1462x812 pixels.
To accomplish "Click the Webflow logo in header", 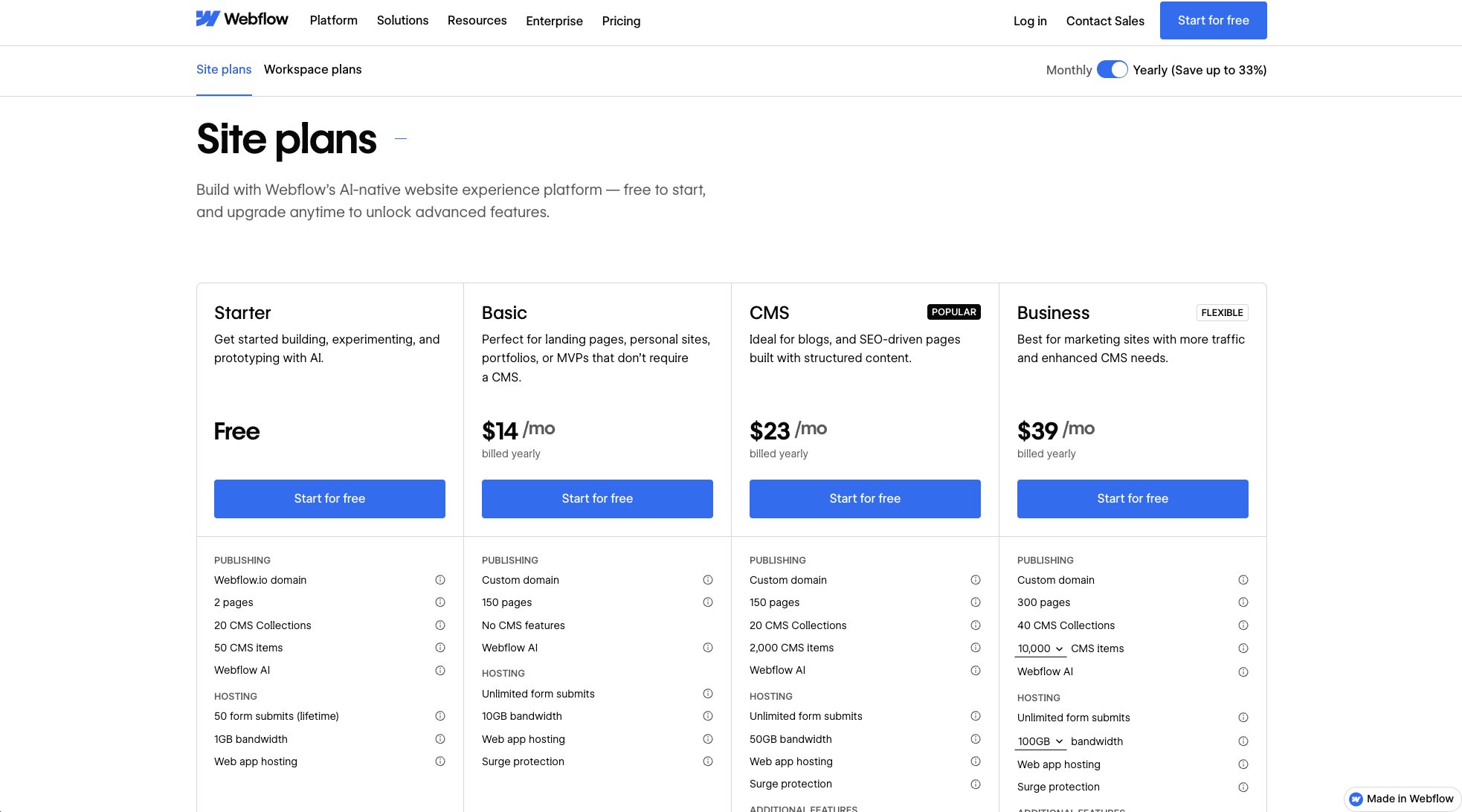I will point(242,19).
